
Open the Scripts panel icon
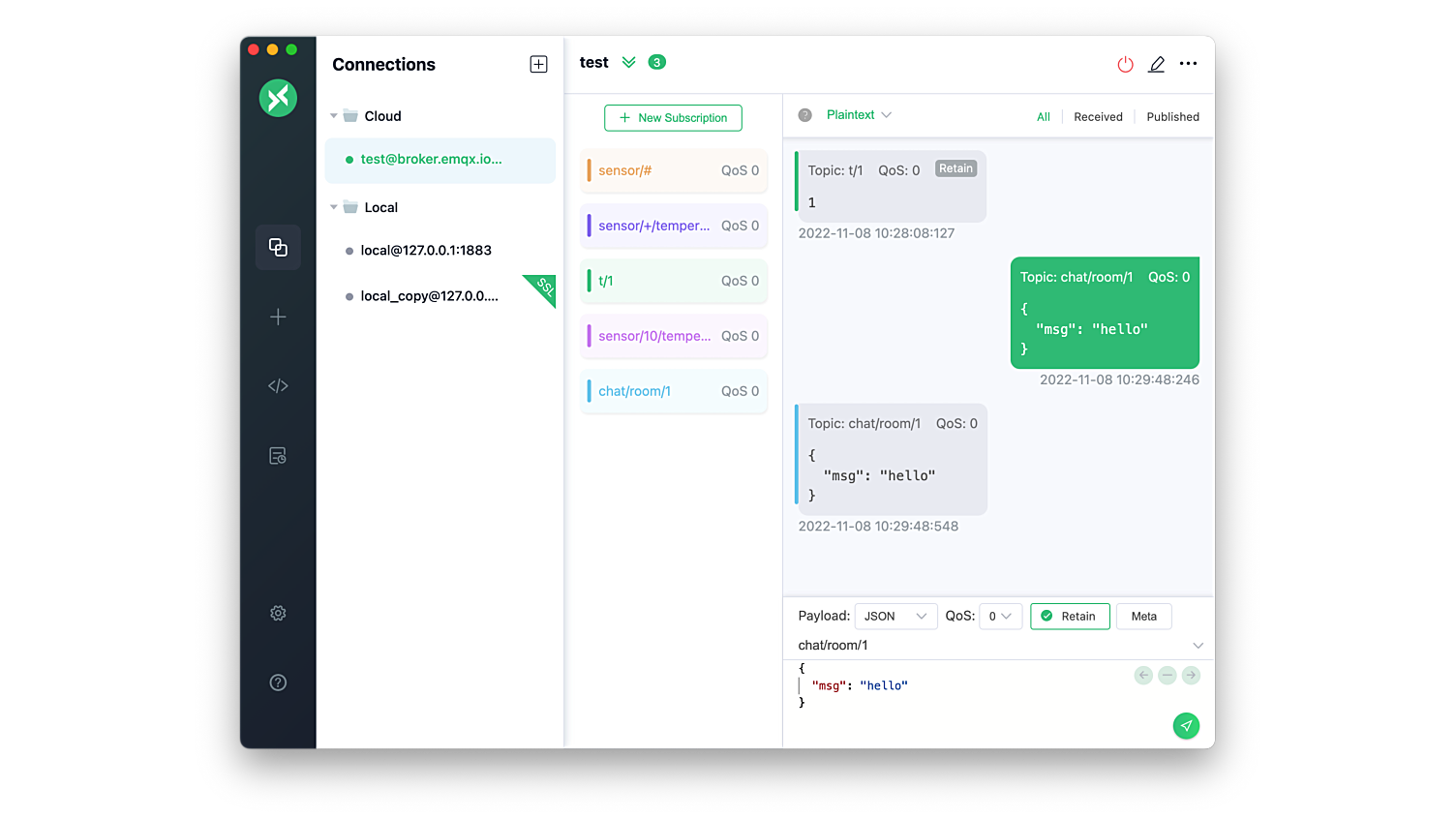click(278, 385)
